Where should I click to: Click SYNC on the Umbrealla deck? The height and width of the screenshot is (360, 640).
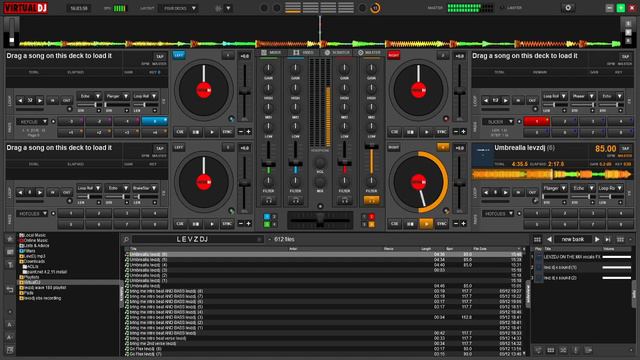[x=442, y=224]
